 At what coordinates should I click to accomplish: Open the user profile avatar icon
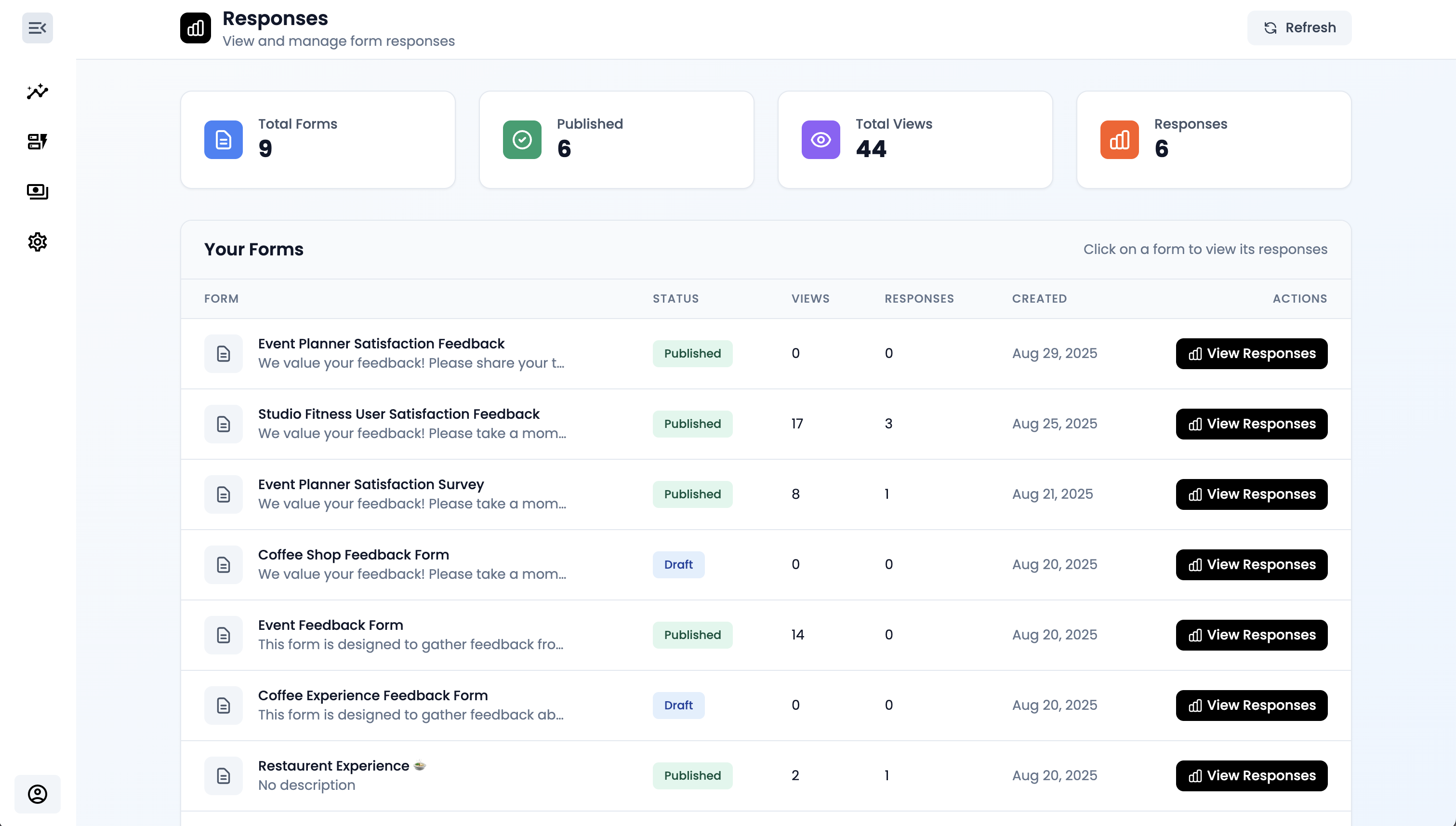tap(38, 794)
